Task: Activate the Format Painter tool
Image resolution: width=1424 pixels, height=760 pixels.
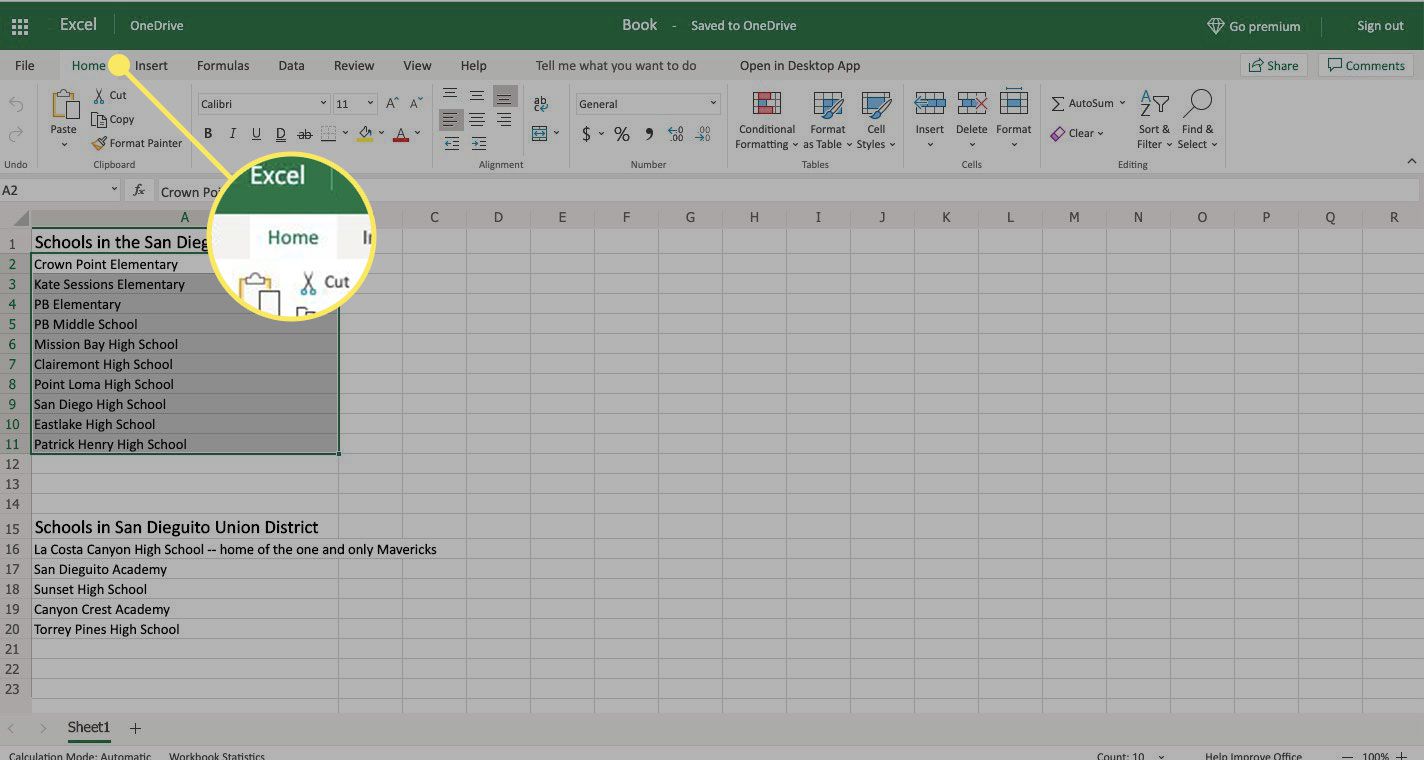Action: click(x=137, y=143)
